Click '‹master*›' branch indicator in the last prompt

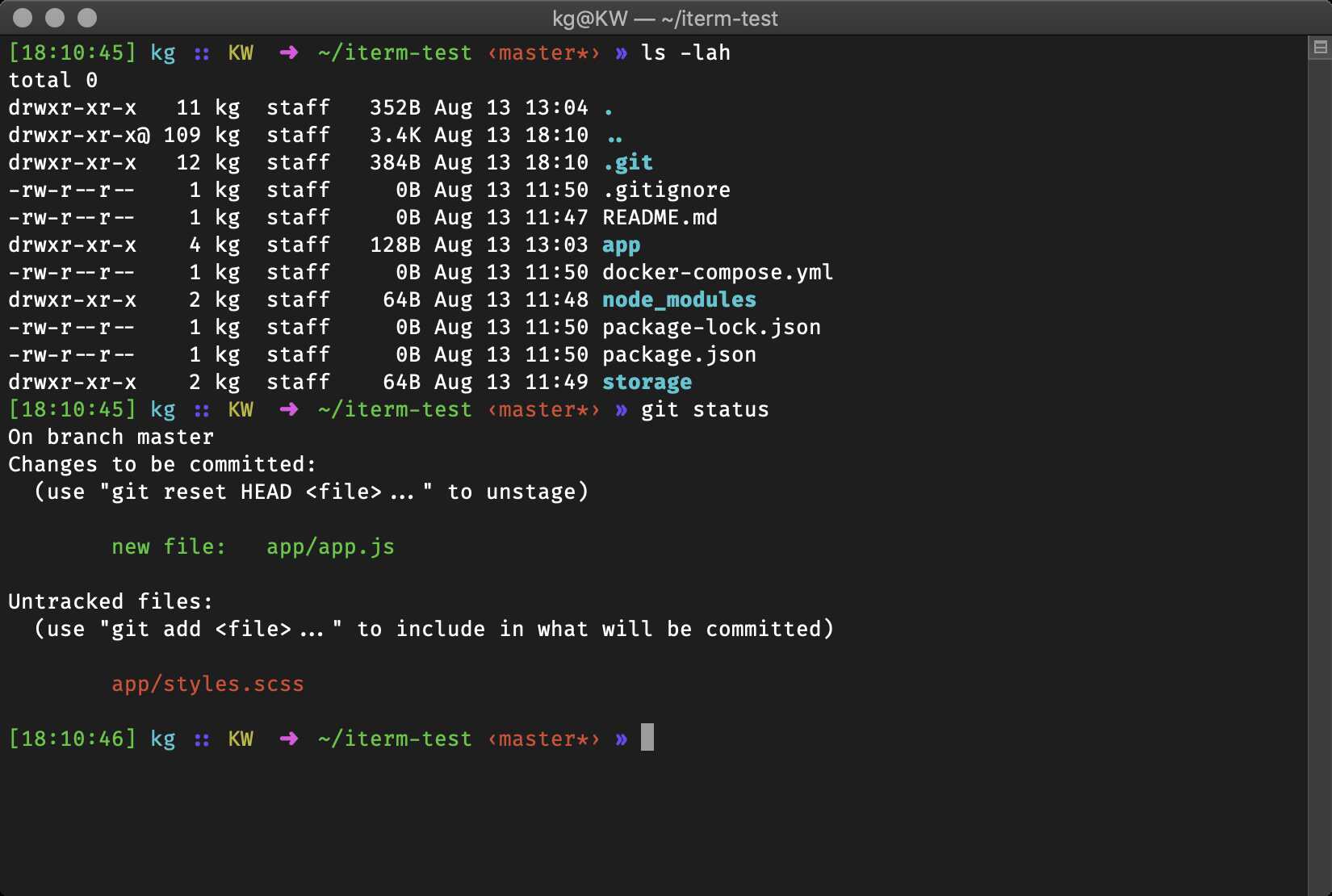pos(544,739)
